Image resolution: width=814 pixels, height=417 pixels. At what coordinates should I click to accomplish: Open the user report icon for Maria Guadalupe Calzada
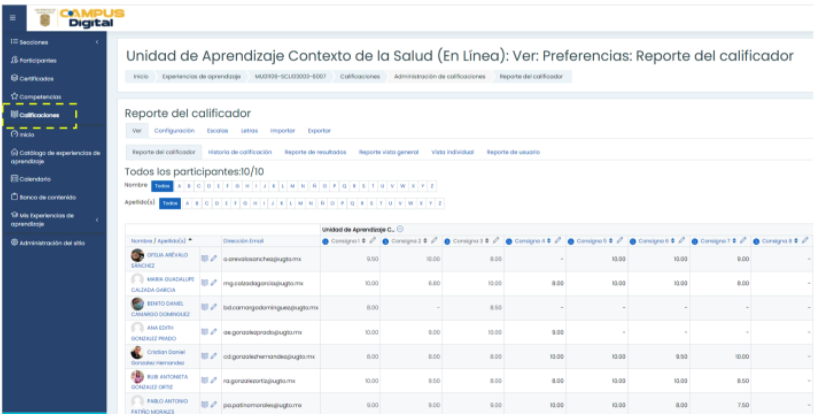click(205, 283)
